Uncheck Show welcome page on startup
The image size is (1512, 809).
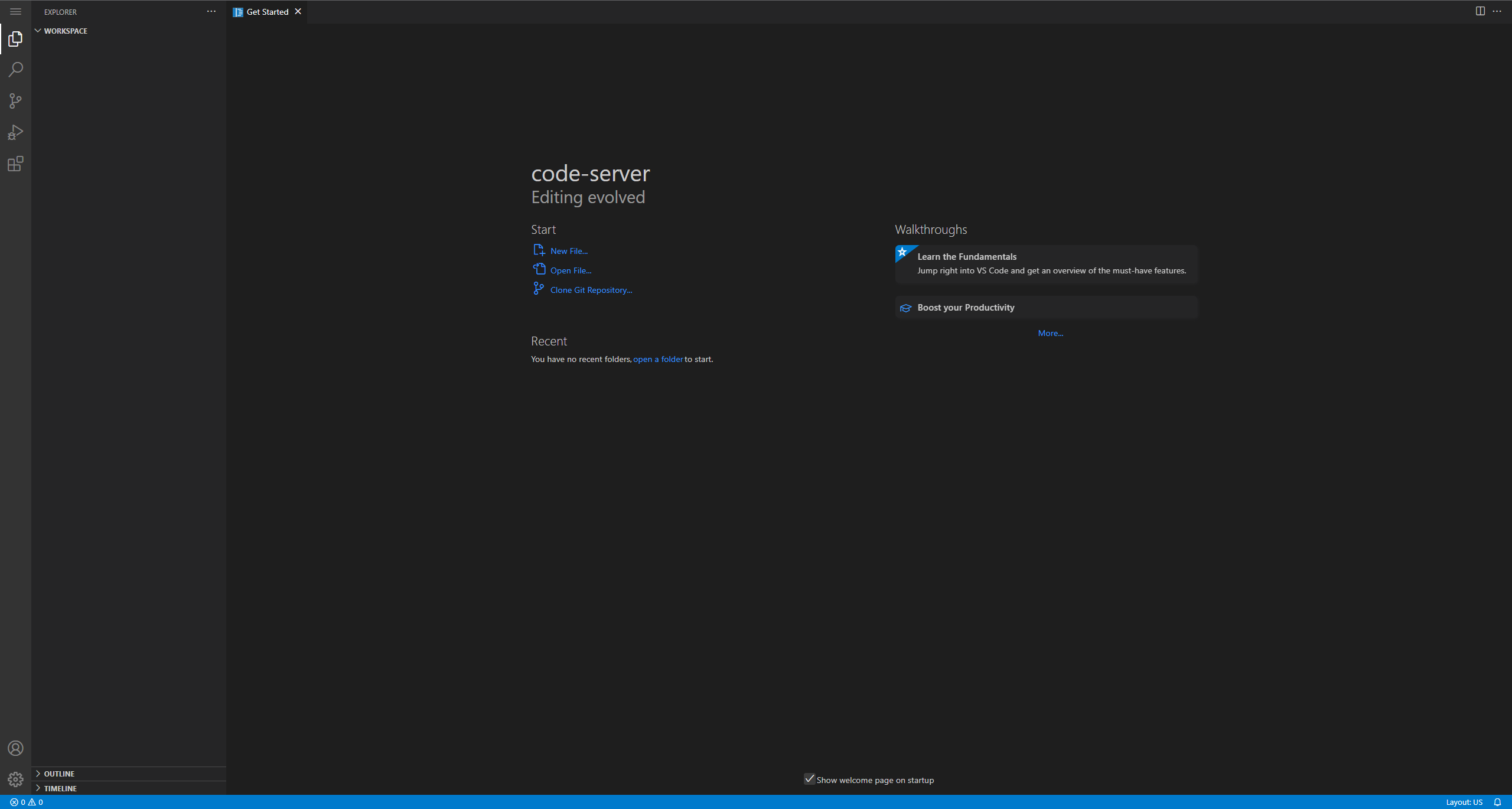point(809,779)
